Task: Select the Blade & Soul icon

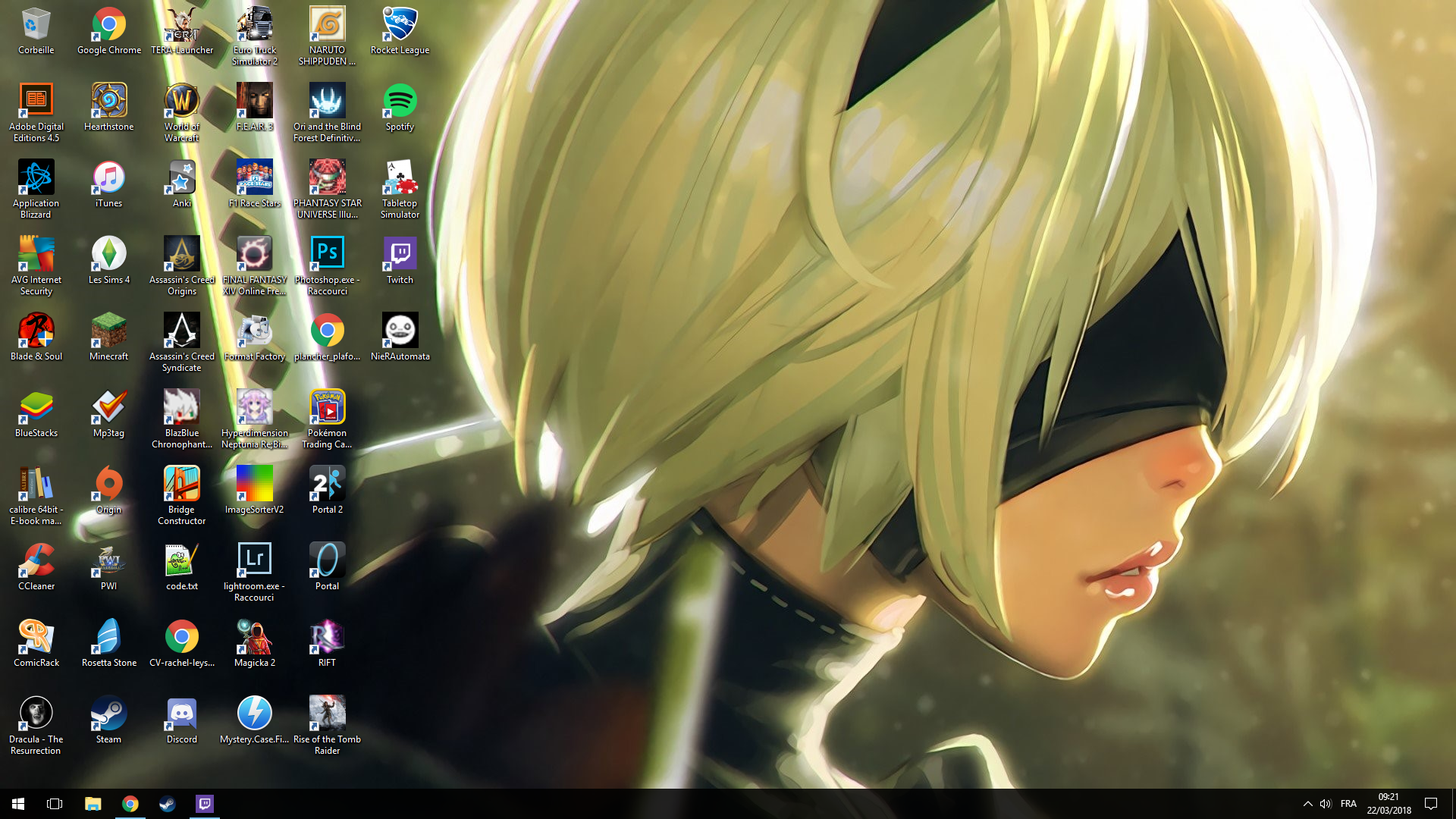Action: click(36, 338)
